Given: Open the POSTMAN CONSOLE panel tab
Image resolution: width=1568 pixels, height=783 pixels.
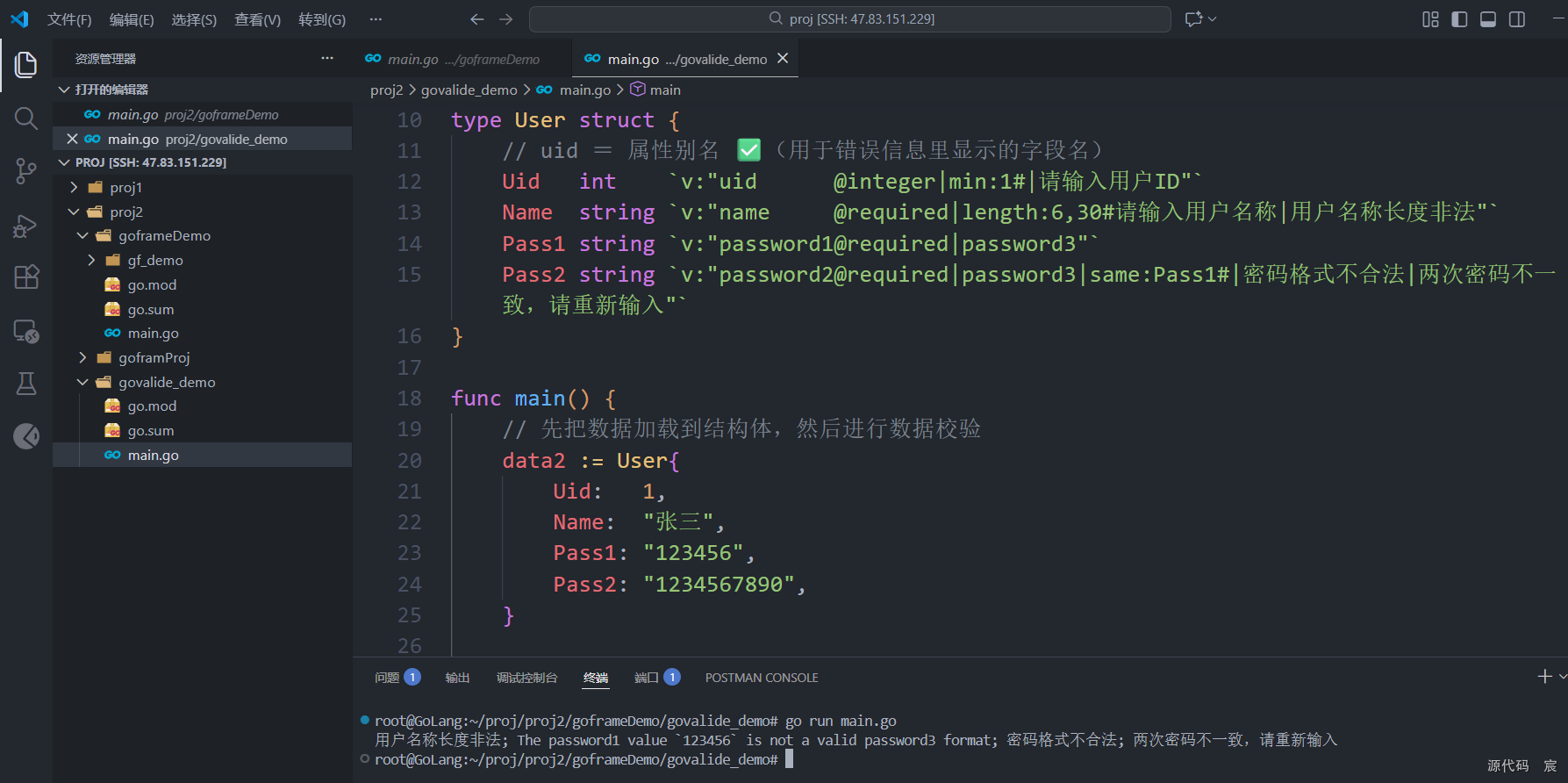Looking at the screenshot, I should (762, 677).
